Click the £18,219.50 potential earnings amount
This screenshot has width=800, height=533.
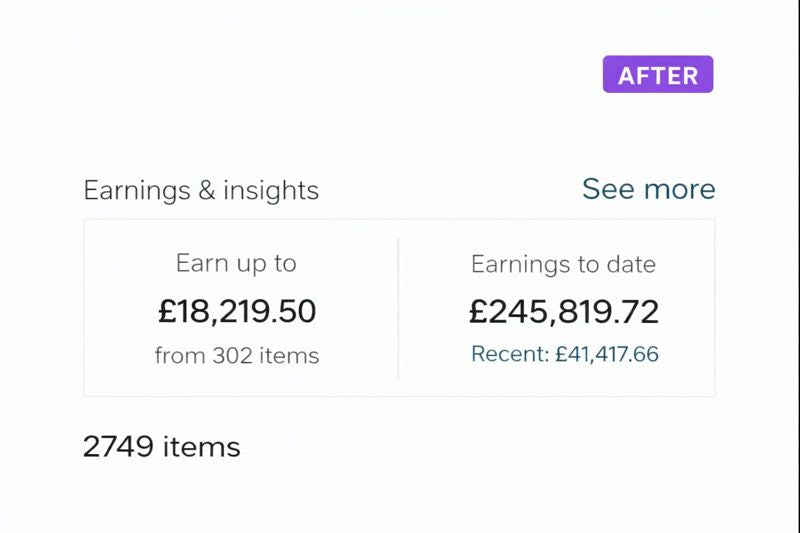[x=237, y=311]
